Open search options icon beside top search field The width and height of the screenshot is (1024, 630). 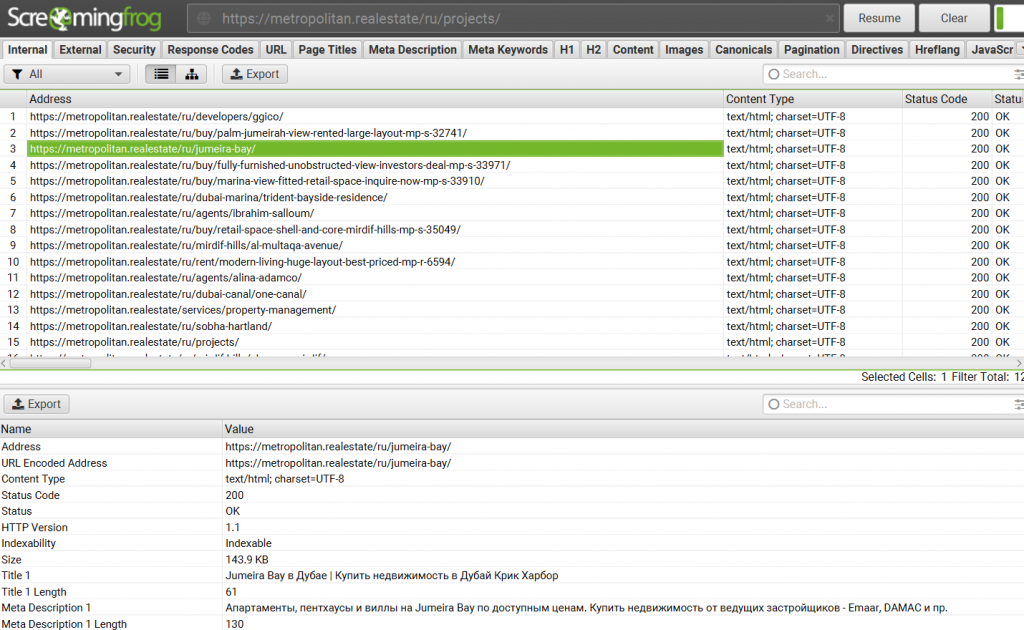[1018, 73]
